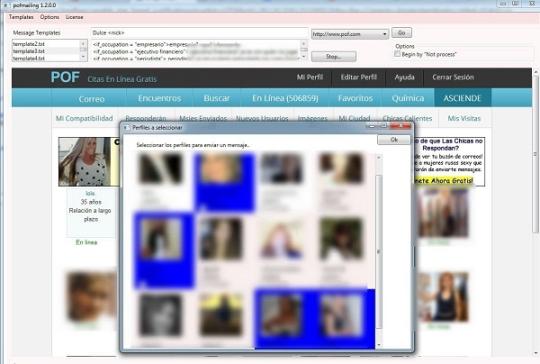Open the Química tab

click(408, 98)
